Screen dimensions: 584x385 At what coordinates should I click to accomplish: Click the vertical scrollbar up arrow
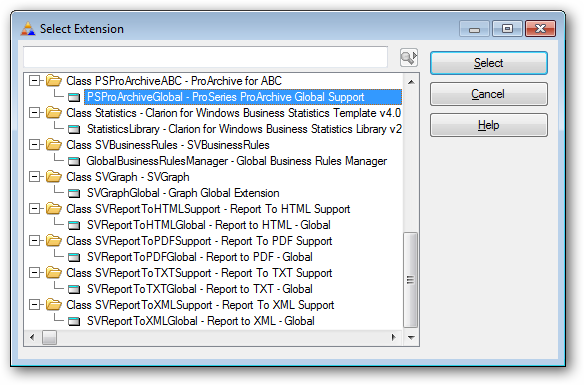tap(411, 82)
